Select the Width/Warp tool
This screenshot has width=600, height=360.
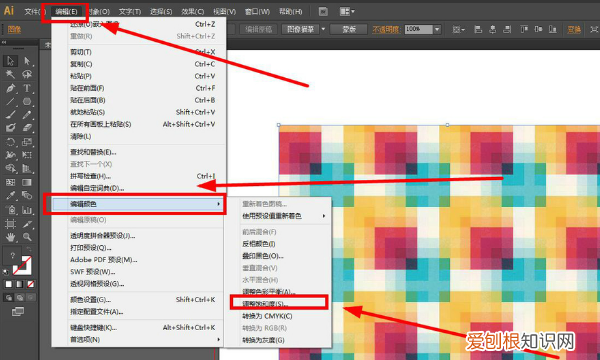10,155
